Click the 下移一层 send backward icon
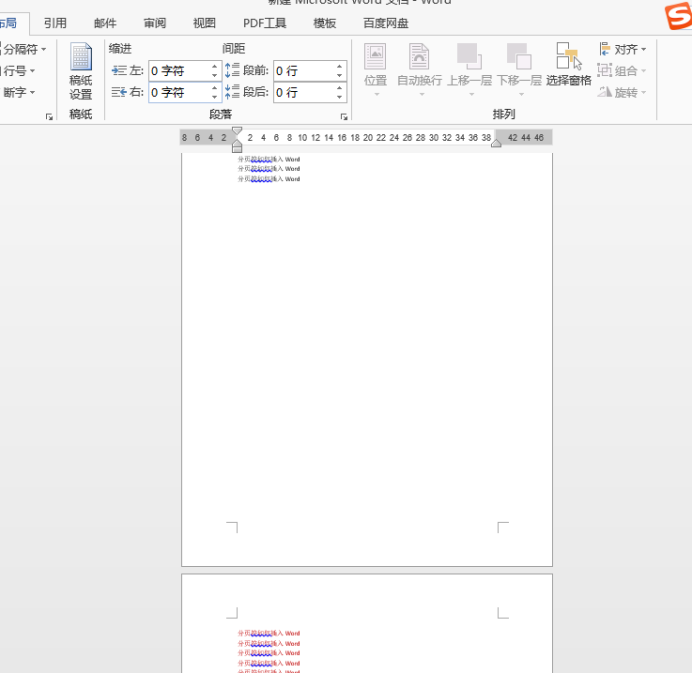Screen dimensions: 693x674 point(519,57)
